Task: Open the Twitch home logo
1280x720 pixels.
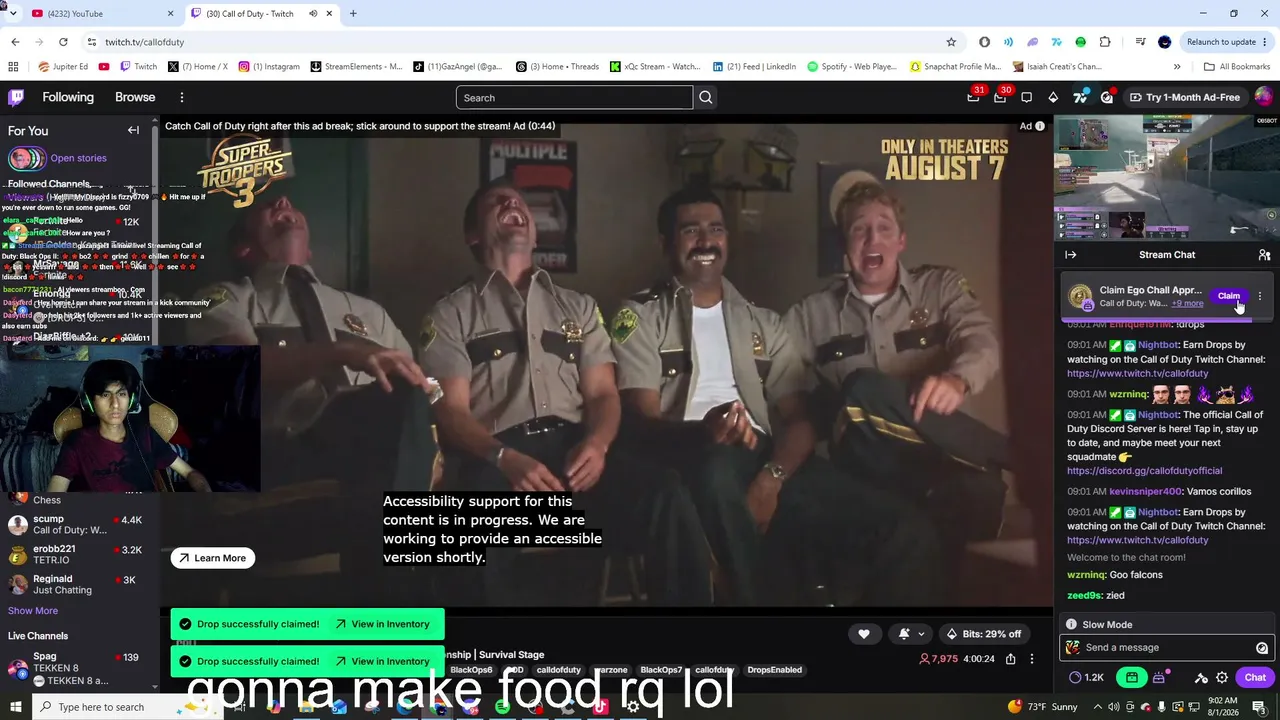Action: pyautogui.click(x=16, y=97)
